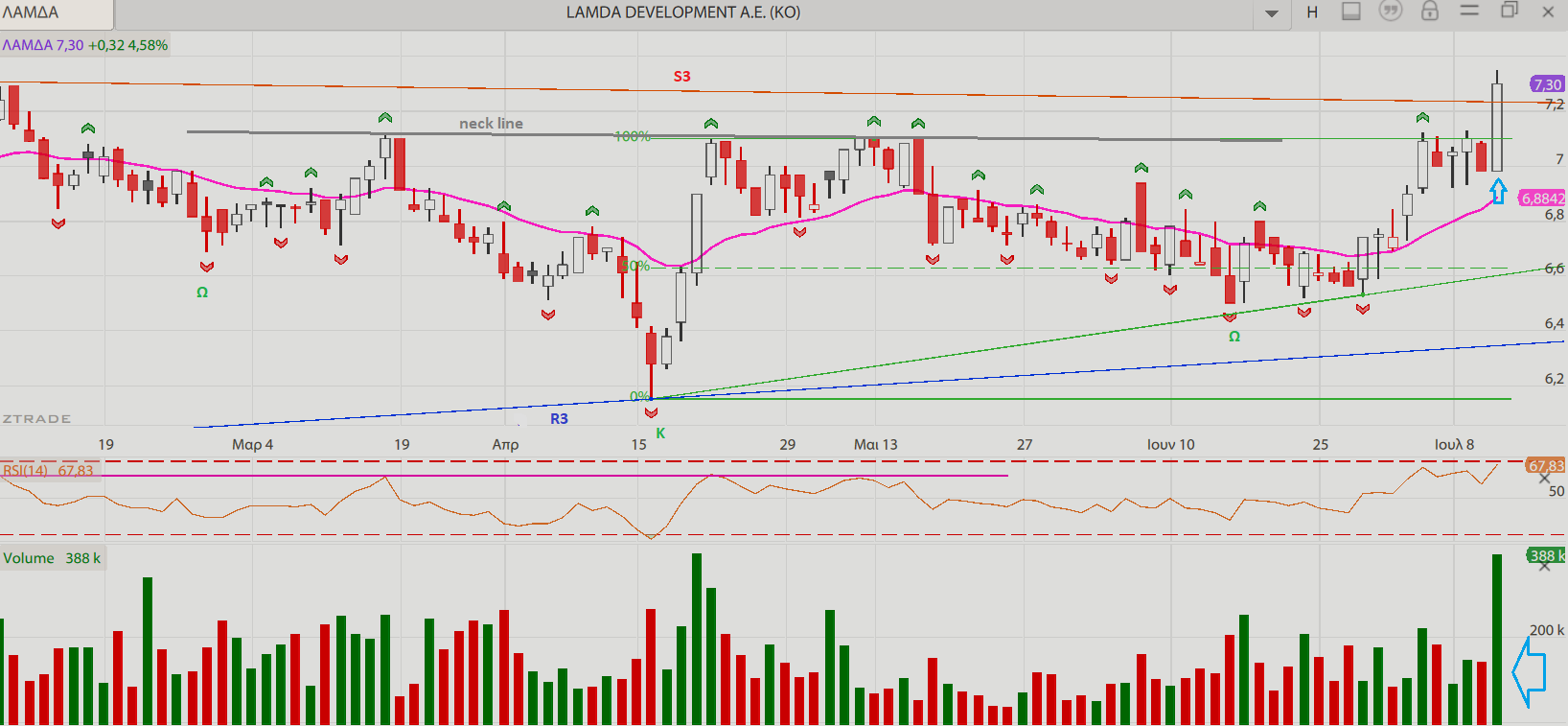Click the LAMDA DEVELOPMENT A.E. (KO) title
The image size is (1568, 726).
pyautogui.click(x=683, y=12)
